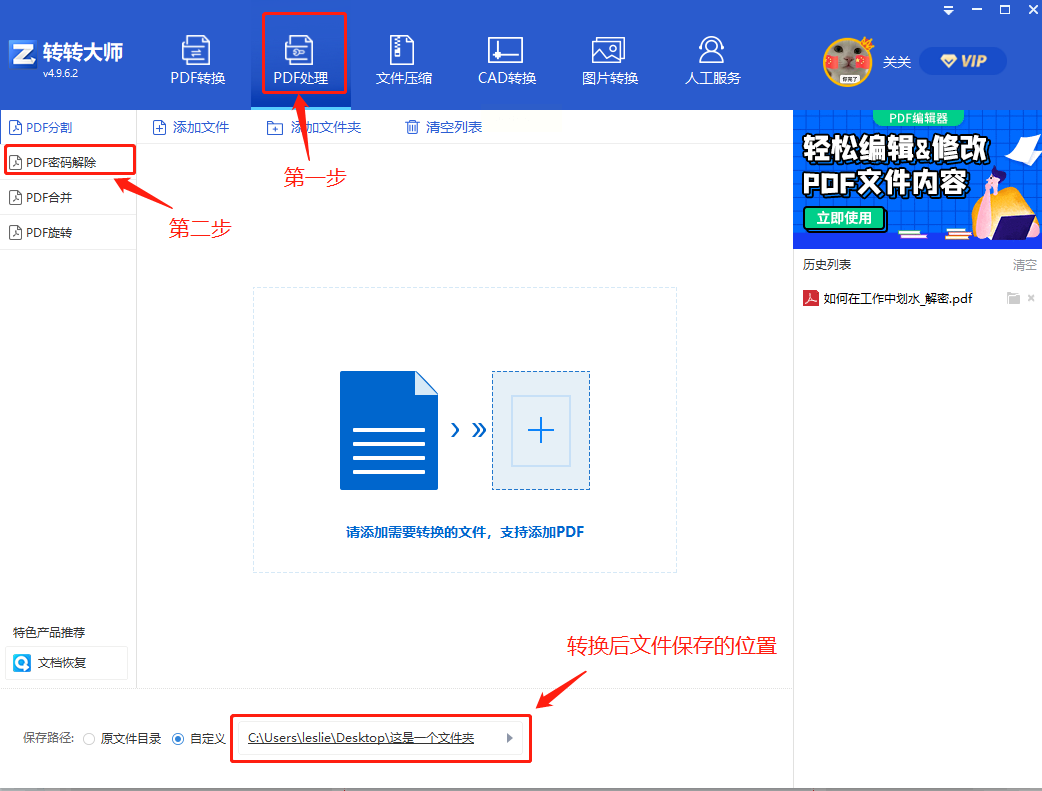This screenshot has height=791, width=1042.
Task: Click the 添加文件 button
Action: coord(191,127)
